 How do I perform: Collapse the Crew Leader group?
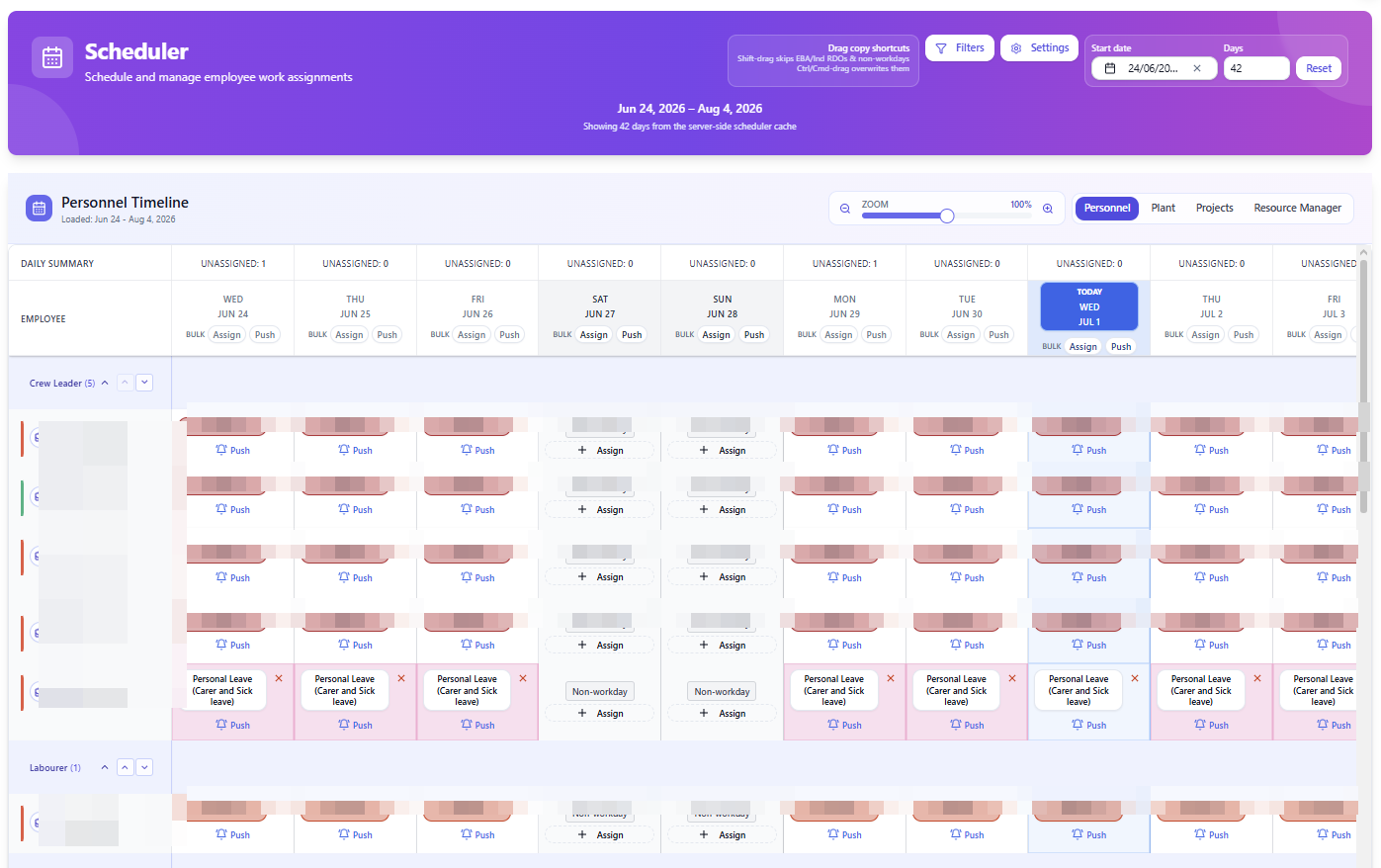coord(105,383)
